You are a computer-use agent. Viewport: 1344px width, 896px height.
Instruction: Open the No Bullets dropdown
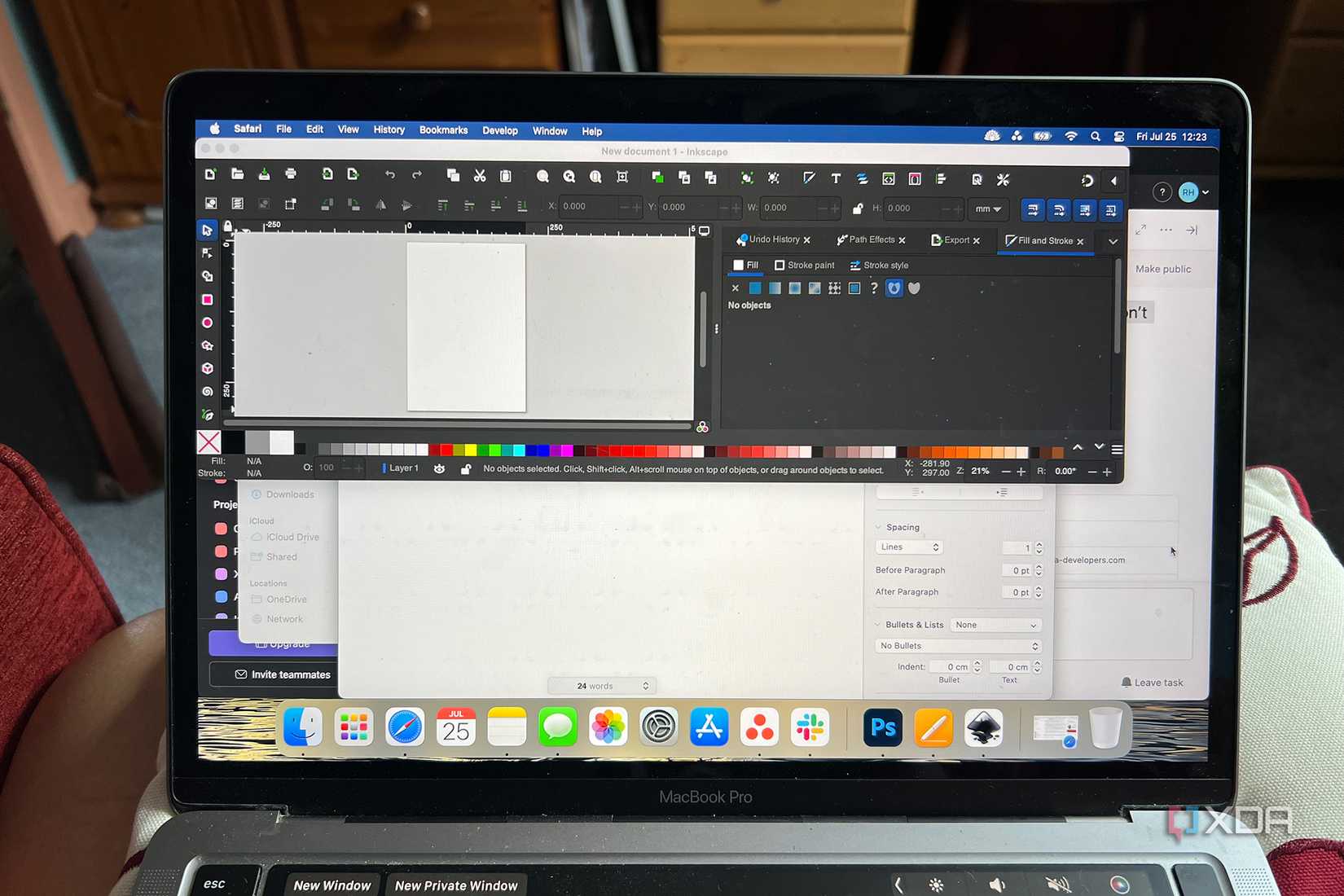click(959, 646)
